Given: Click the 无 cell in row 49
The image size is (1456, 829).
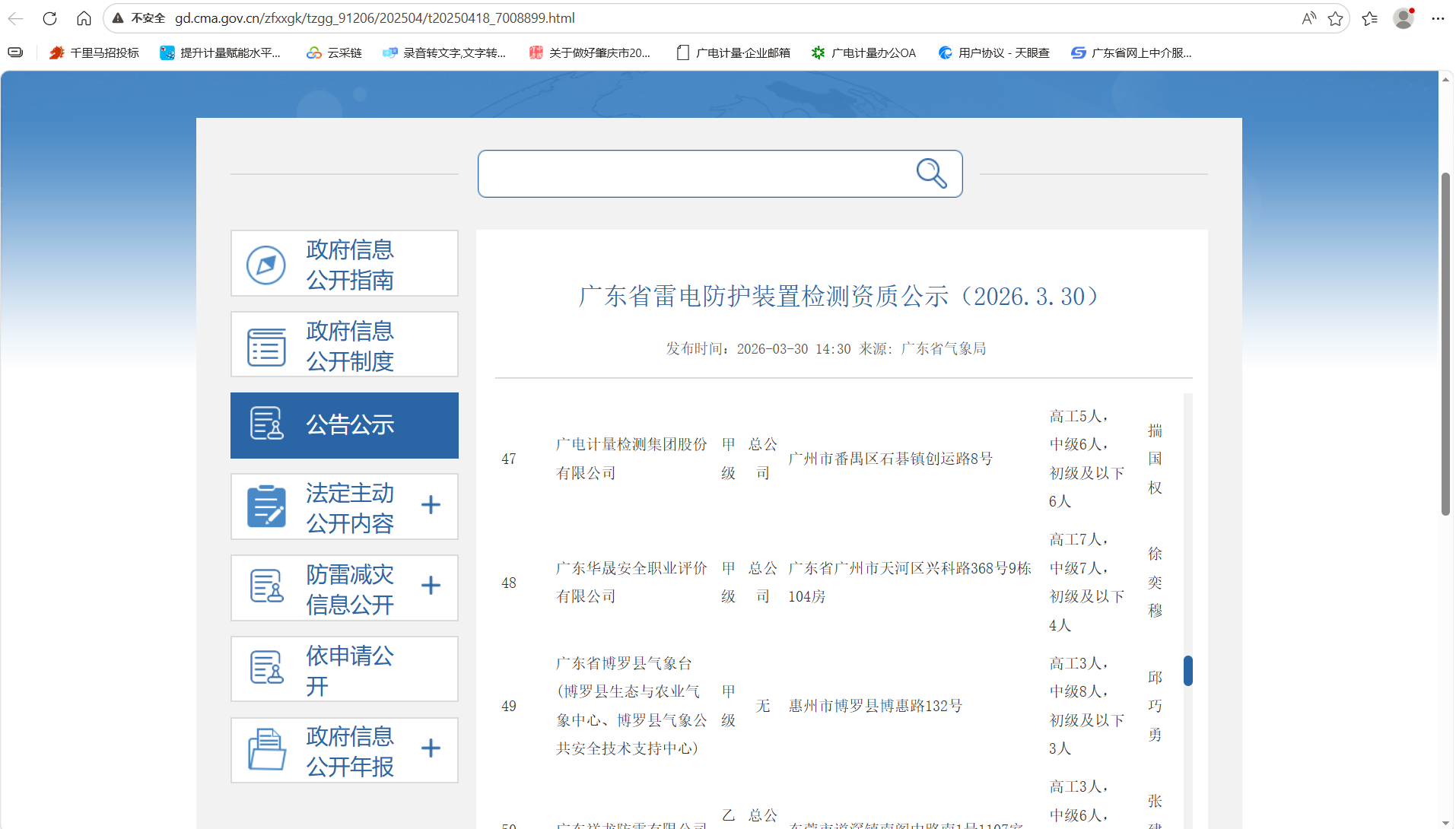Looking at the screenshot, I should tap(763, 706).
